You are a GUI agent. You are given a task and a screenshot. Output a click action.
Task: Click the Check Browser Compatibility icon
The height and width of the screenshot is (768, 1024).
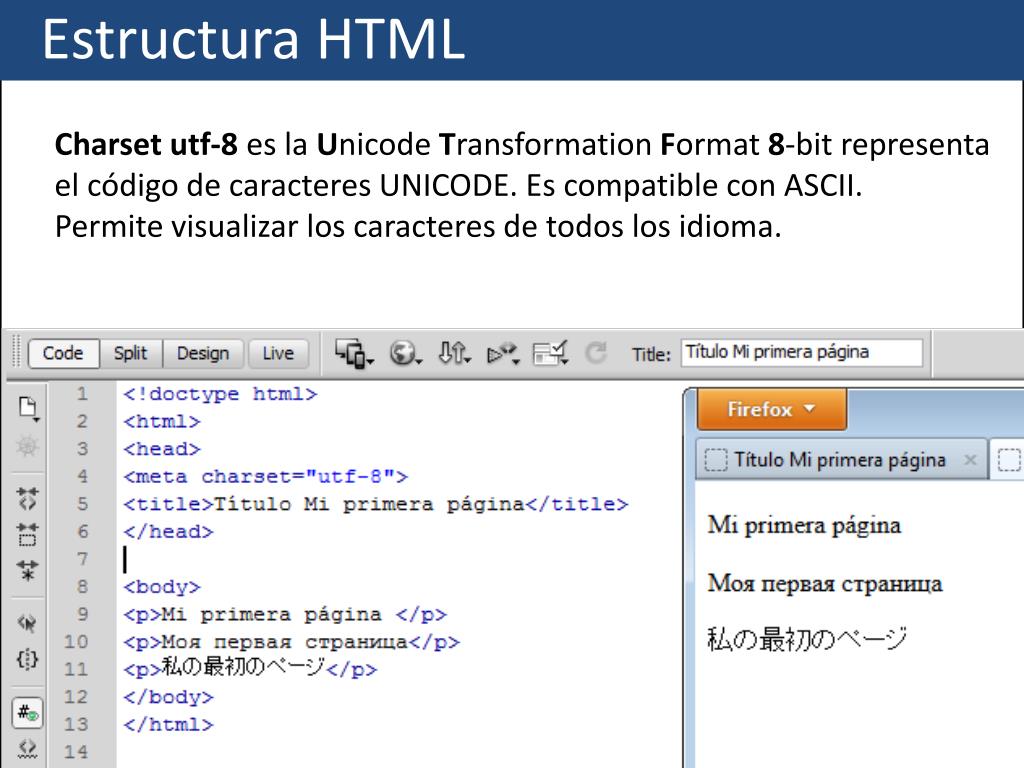[550, 353]
